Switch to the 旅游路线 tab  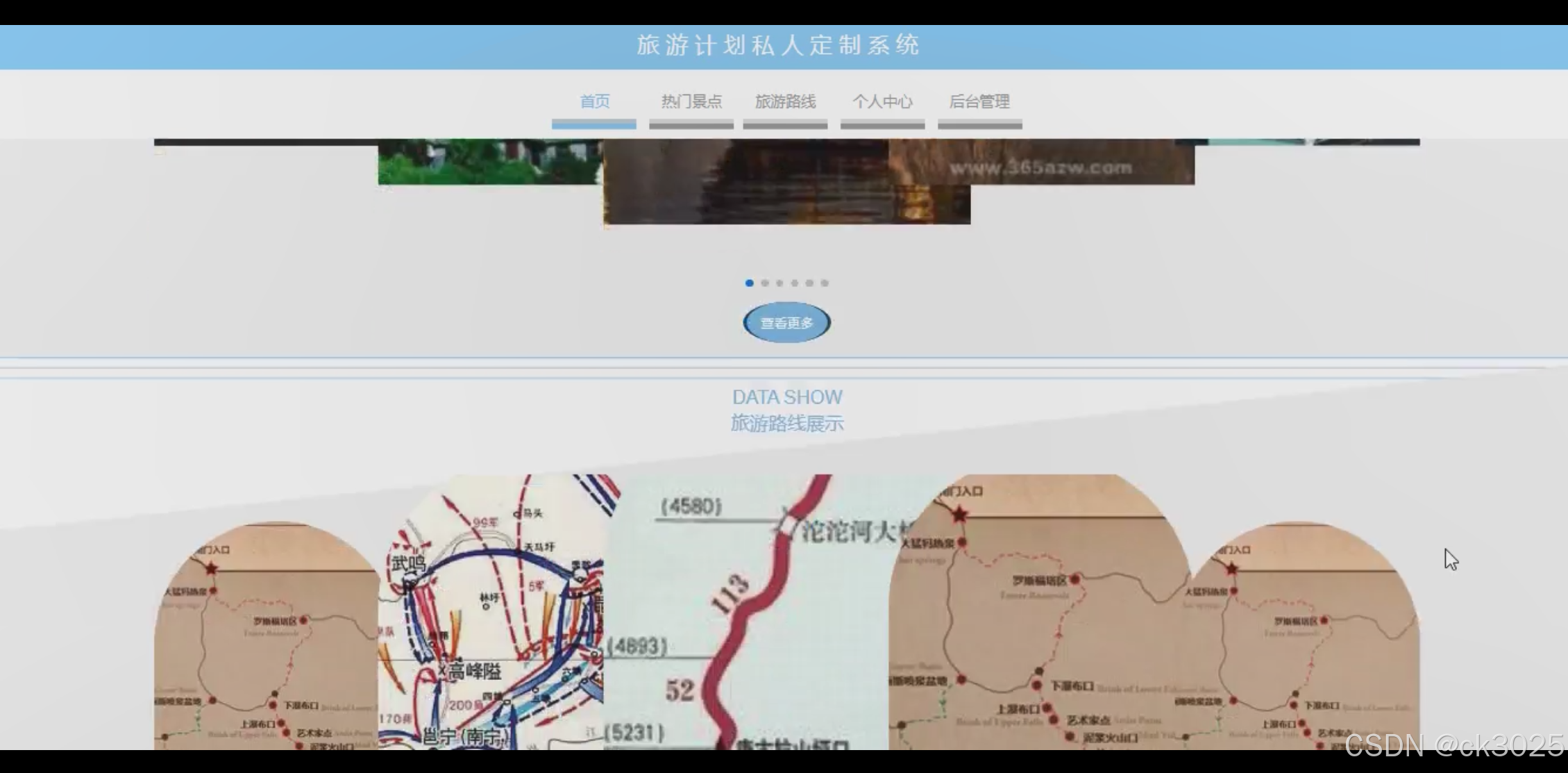point(785,102)
